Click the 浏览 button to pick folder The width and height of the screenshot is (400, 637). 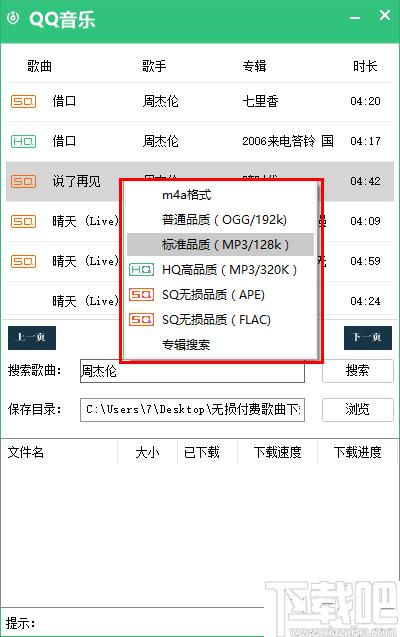[x=358, y=410]
